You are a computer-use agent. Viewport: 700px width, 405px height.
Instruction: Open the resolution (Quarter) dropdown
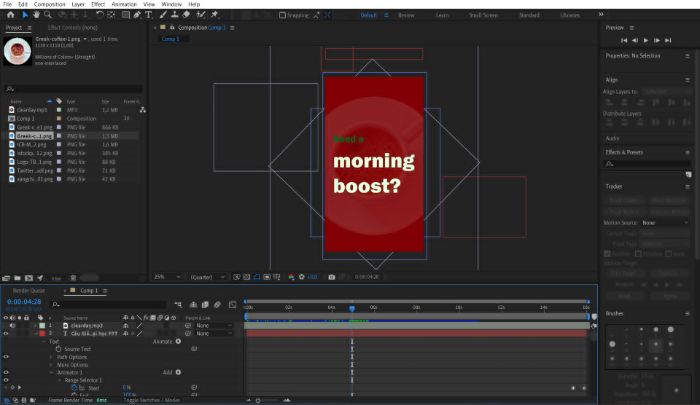[207, 277]
